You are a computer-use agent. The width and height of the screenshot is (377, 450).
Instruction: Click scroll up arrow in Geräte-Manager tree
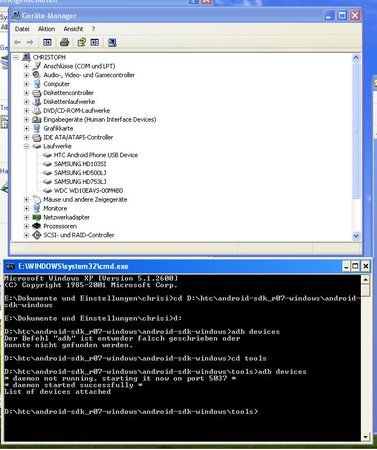[356, 58]
